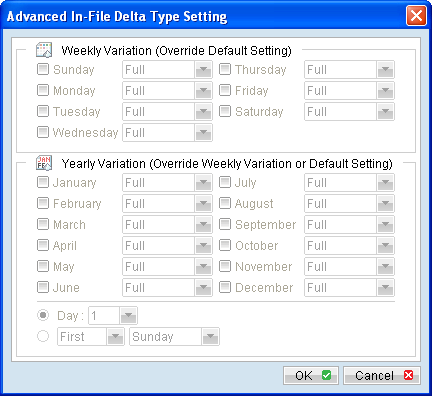Select the Day radio button
This screenshot has height=396, width=432.
click(43, 315)
